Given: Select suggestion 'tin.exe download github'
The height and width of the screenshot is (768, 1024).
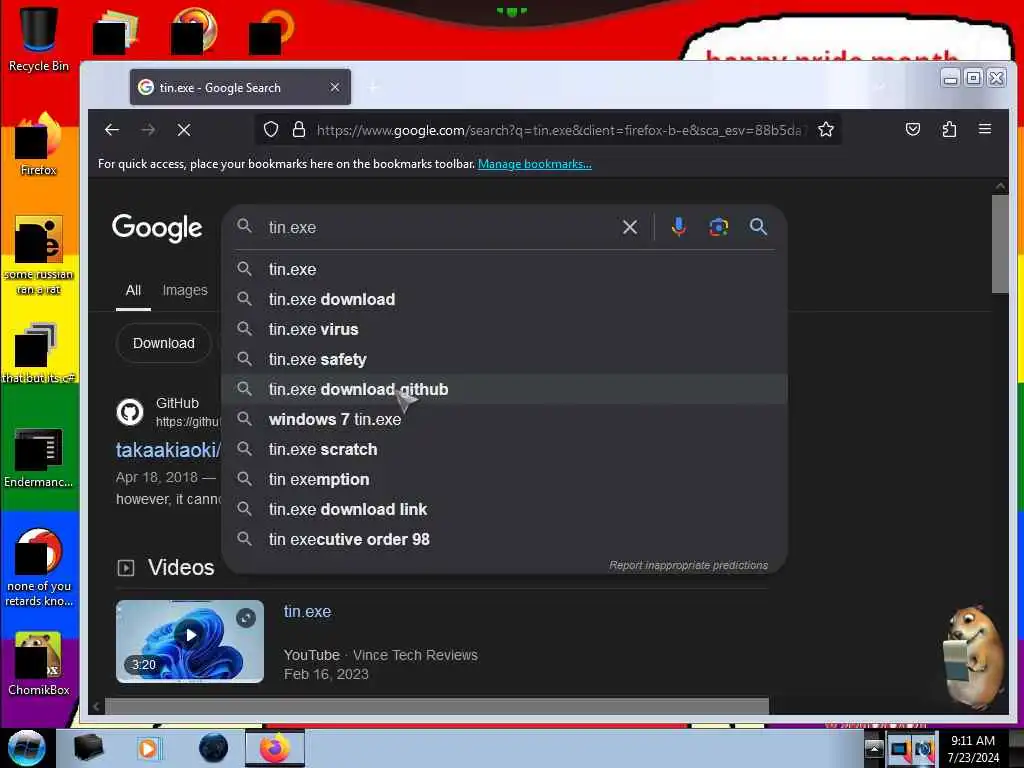Looking at the screenshot, I should click(x=504, y=389).
